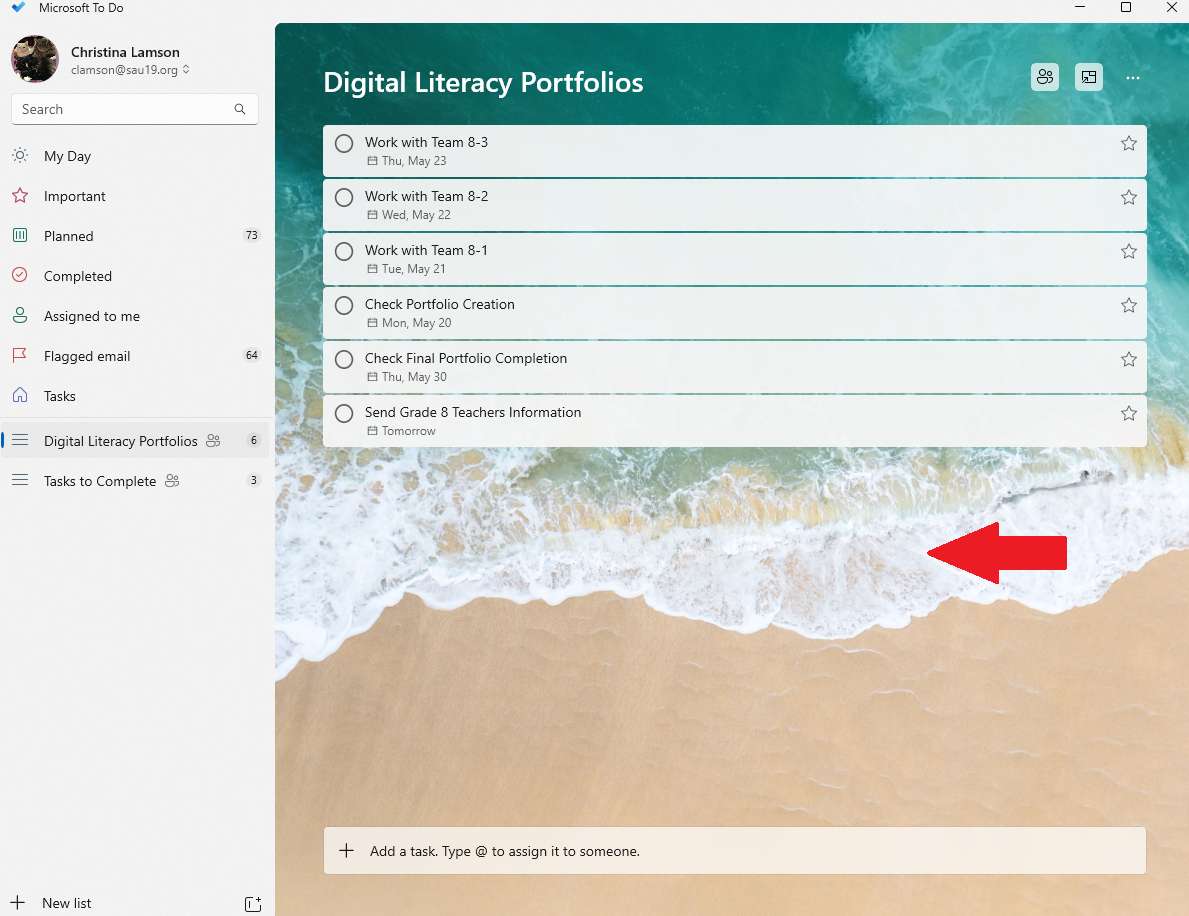Screen dimensions: 1189x916
Task: Open Send Grade 8 Teachers Information details
Action: click(734, 420)
